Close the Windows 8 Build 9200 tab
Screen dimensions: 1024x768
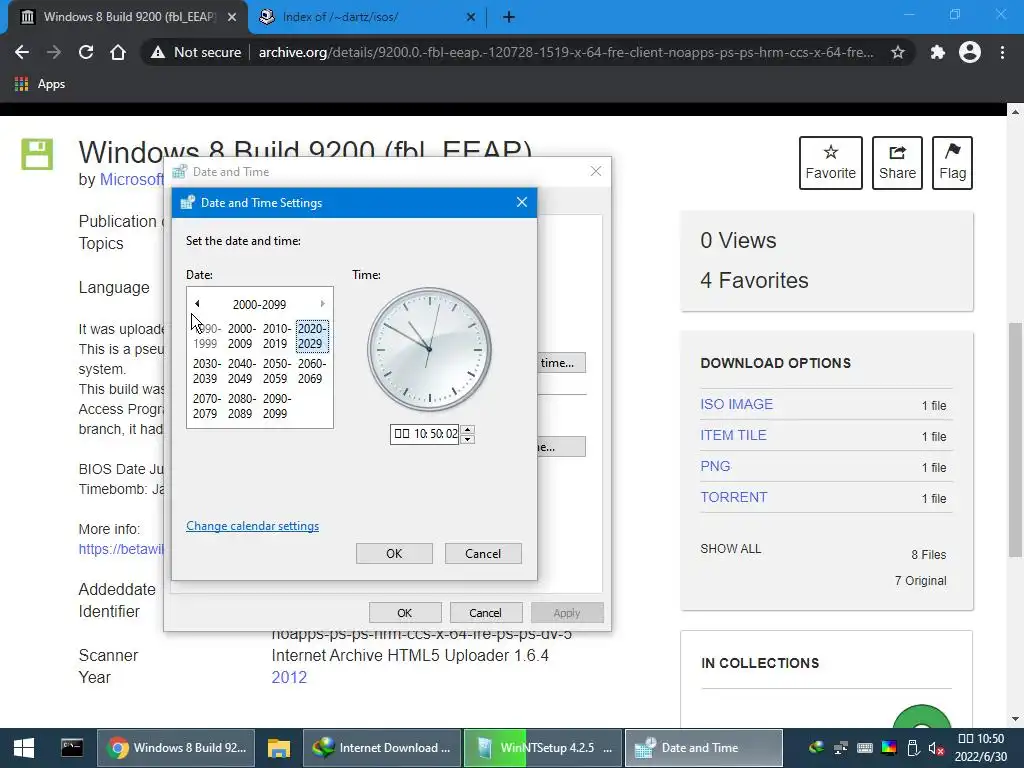(x=232, y=17)
